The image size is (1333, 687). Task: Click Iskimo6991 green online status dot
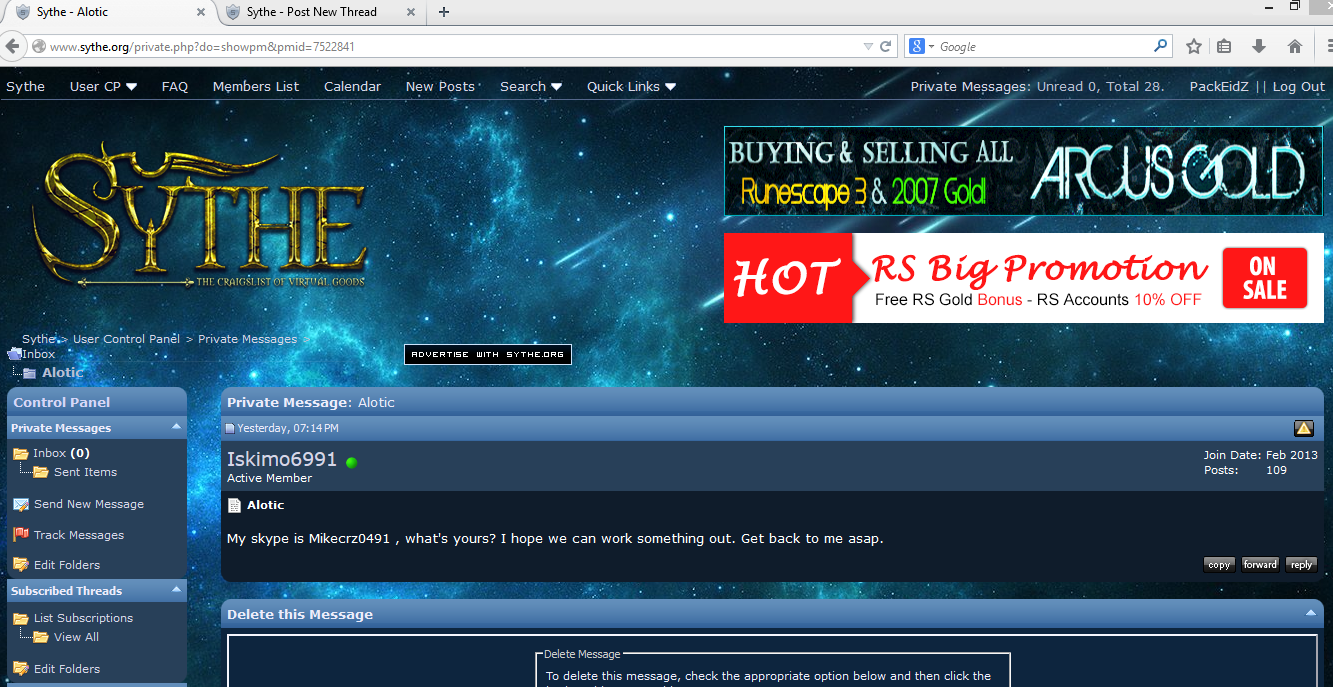[x=351, y=462]
